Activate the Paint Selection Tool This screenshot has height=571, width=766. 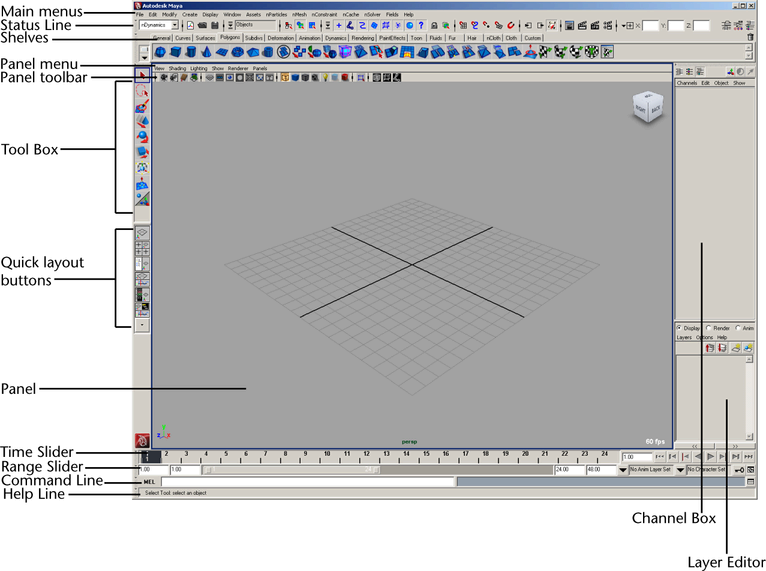[142, 106]
